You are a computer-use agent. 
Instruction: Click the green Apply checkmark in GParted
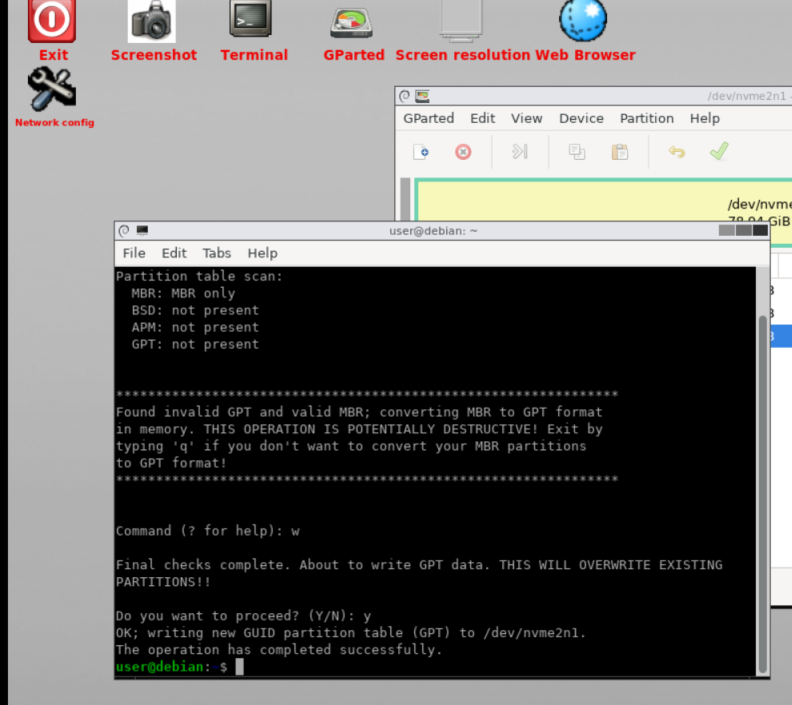[719, 151]
